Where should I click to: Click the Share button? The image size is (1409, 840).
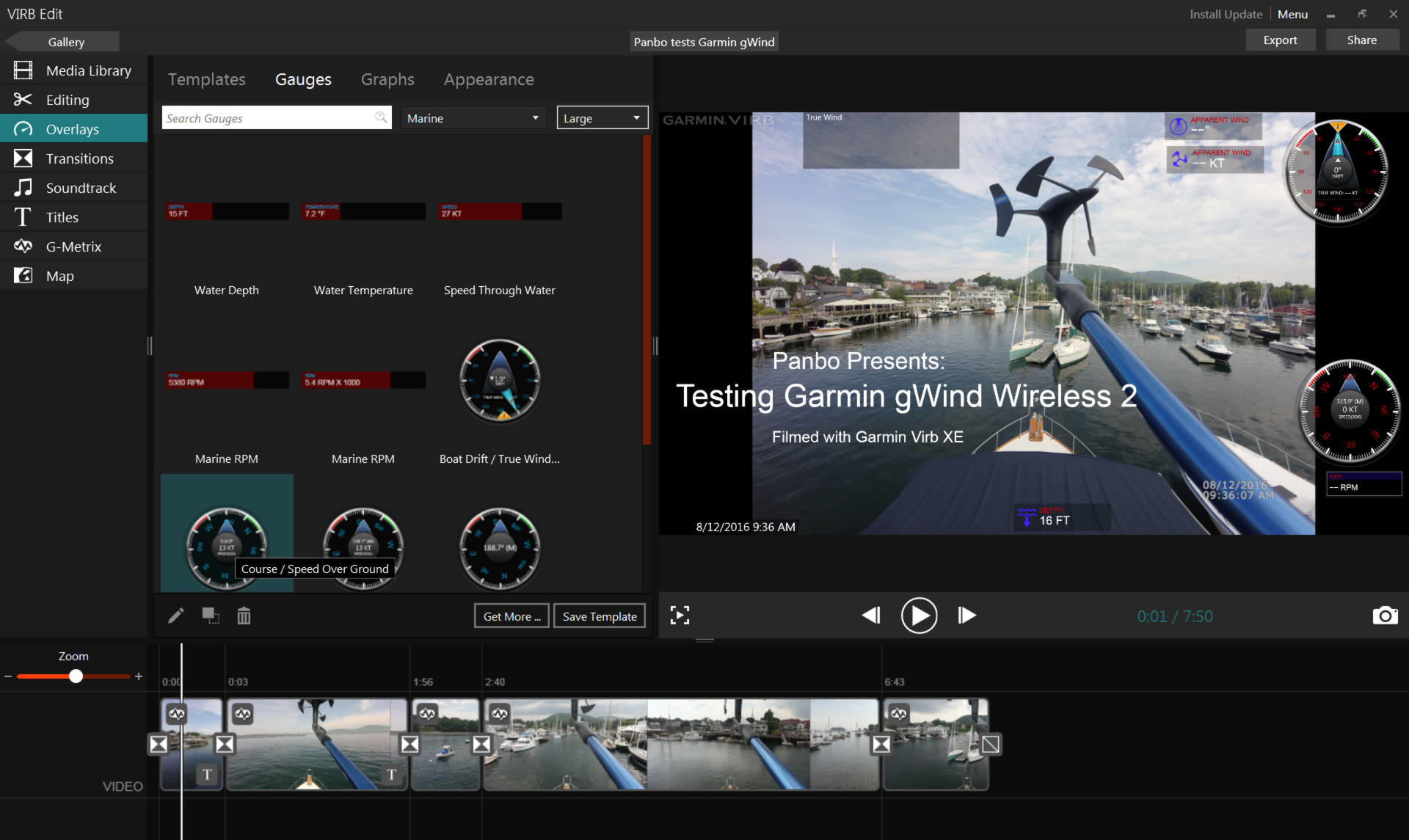(1362, 40)
